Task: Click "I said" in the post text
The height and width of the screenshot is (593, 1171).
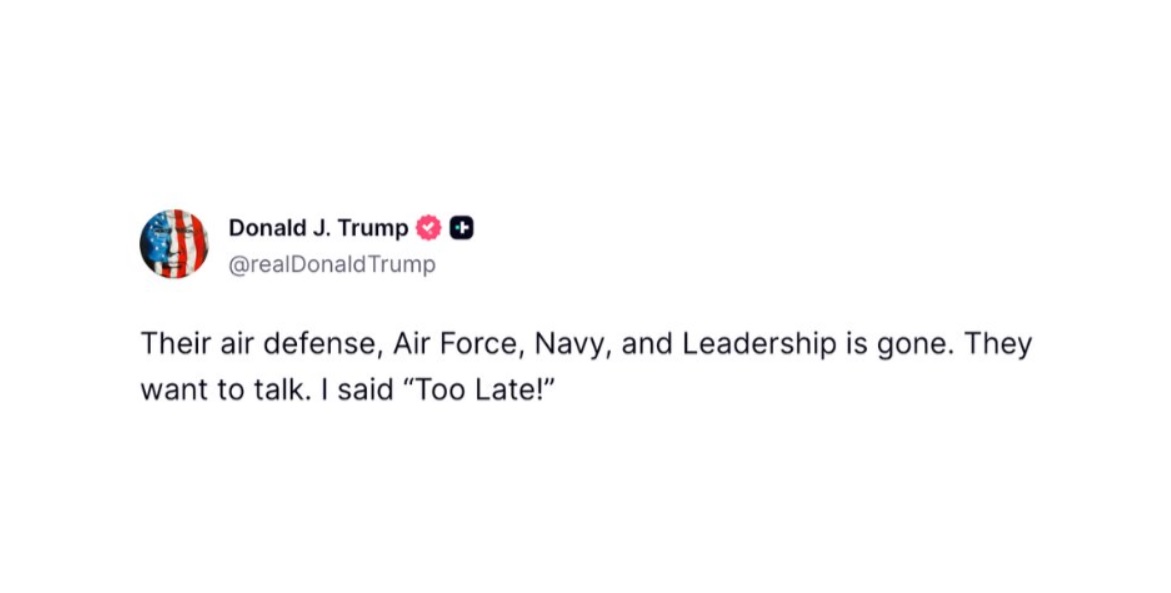Action: pyautogui.click(x=338, y=391)
